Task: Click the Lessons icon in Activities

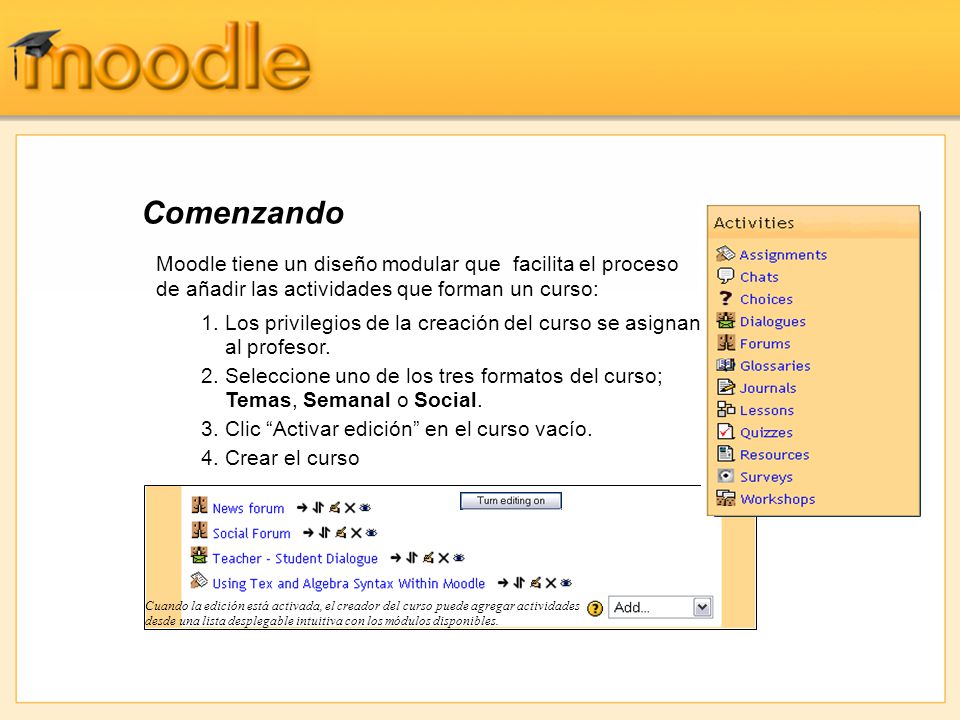Action: coord(726,409)
